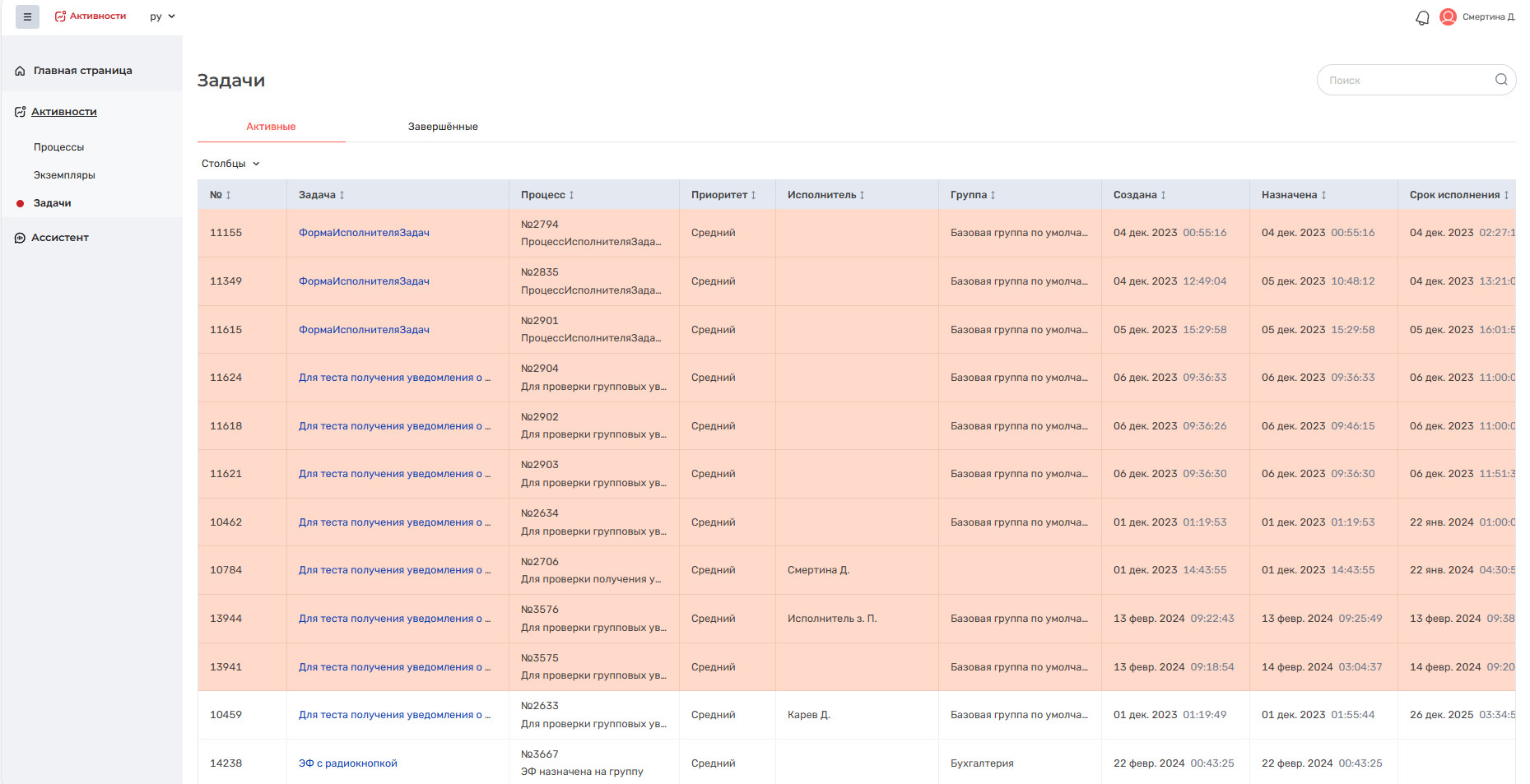1530x784 pixels.
Task: Sort by Задача column arrow icon
Action: point(342,195)
